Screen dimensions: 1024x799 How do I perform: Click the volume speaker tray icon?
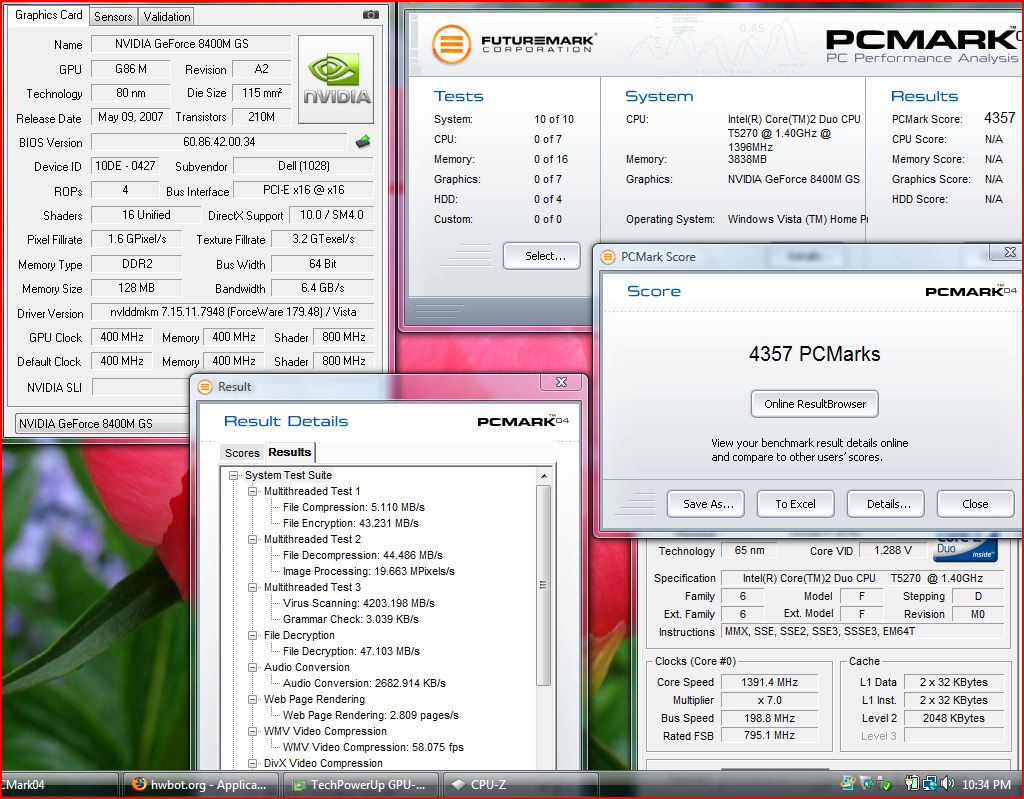click(x=948, y=783)
